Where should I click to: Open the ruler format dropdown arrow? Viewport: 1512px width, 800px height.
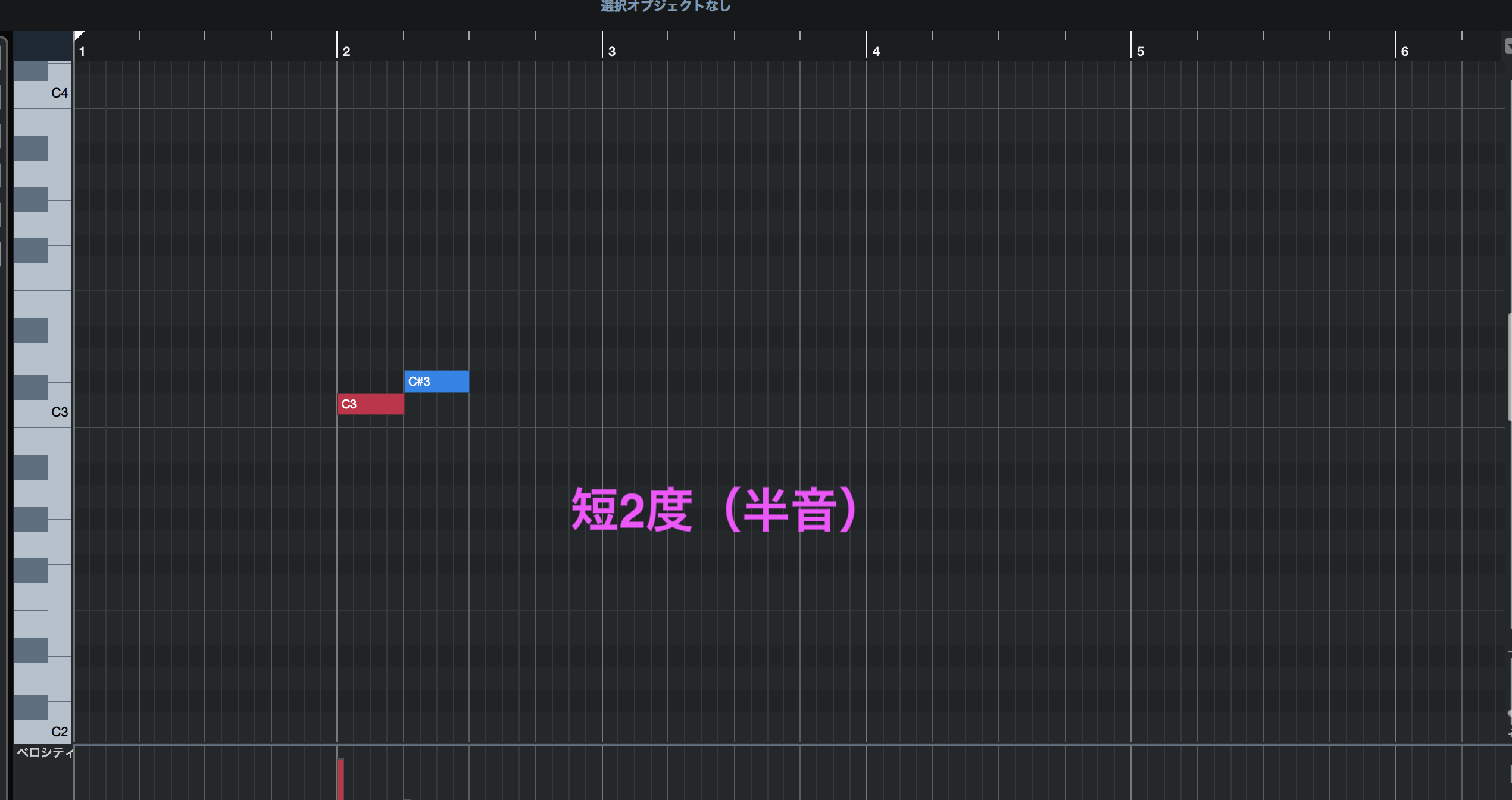(1508, 45)
